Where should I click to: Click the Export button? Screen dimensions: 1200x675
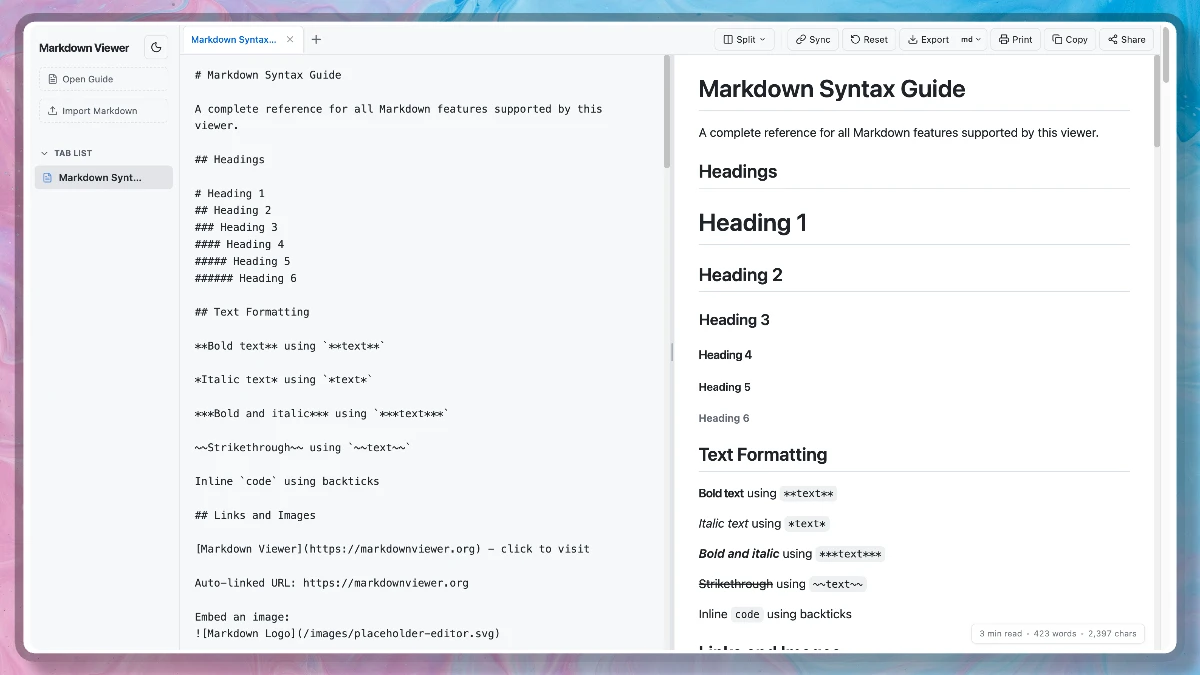point(928,40)
